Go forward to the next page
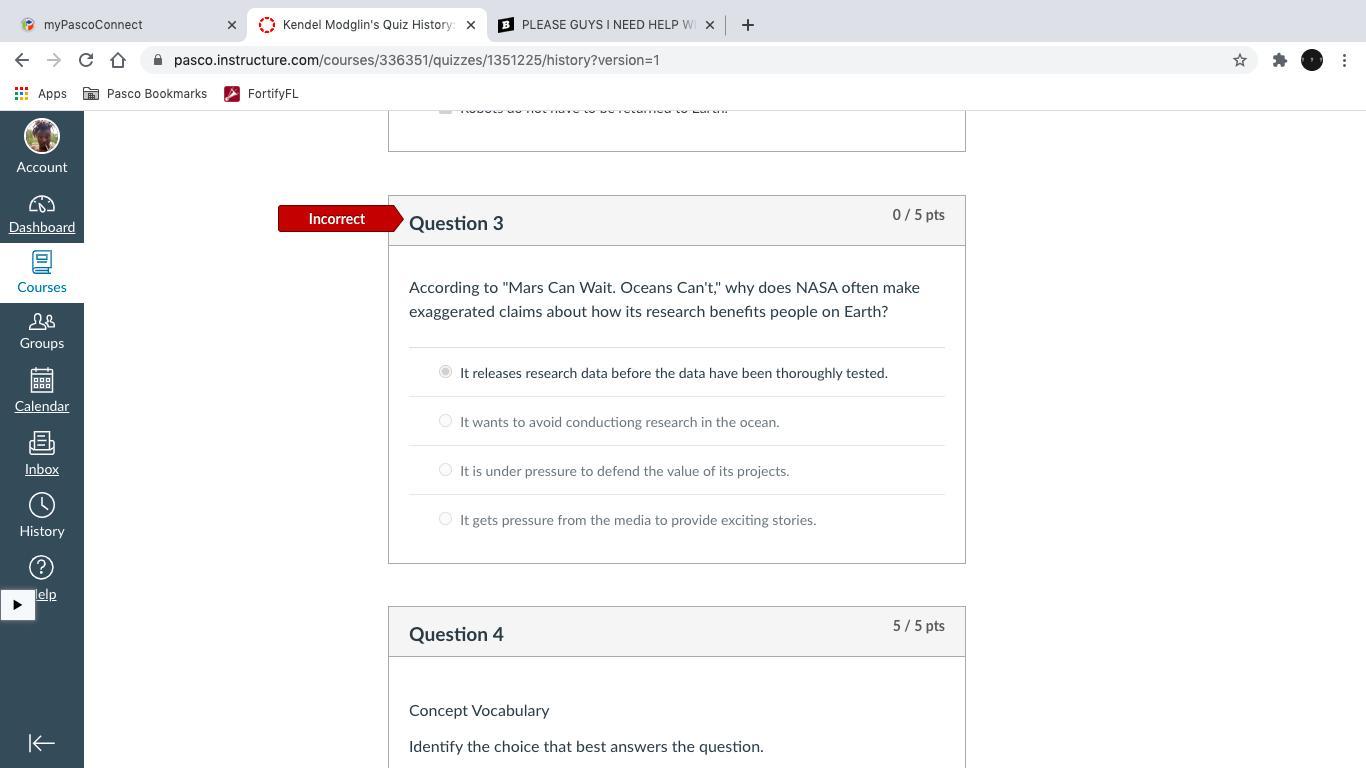The width and height of the screenshot is (1366, 768). click(x=54, y=60)
